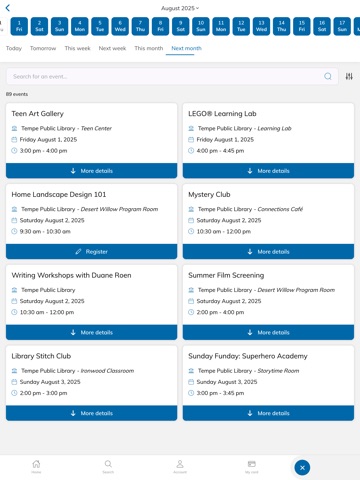Viewport: 360px width, 480px height.
Task: Expand More details for Superhero Academy
Action: [268, 413]
